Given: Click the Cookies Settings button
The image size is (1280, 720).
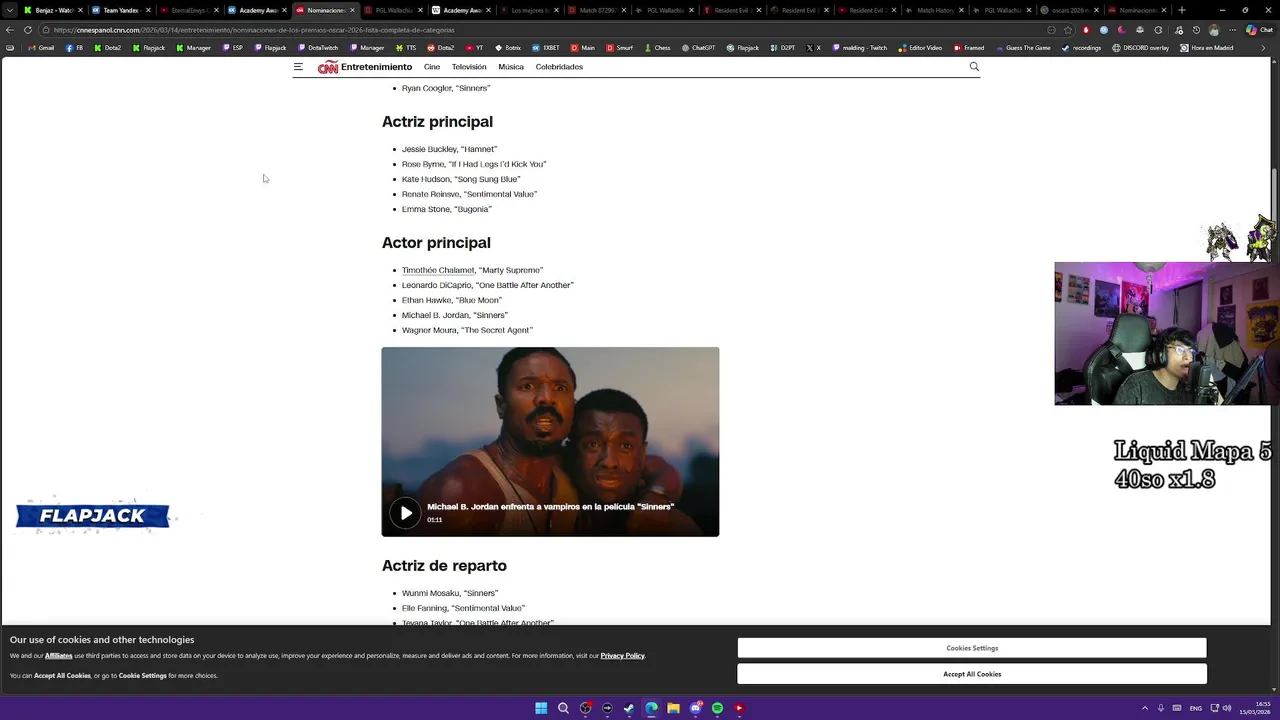Looking at the screenshot, I should (x=972, y=648).
